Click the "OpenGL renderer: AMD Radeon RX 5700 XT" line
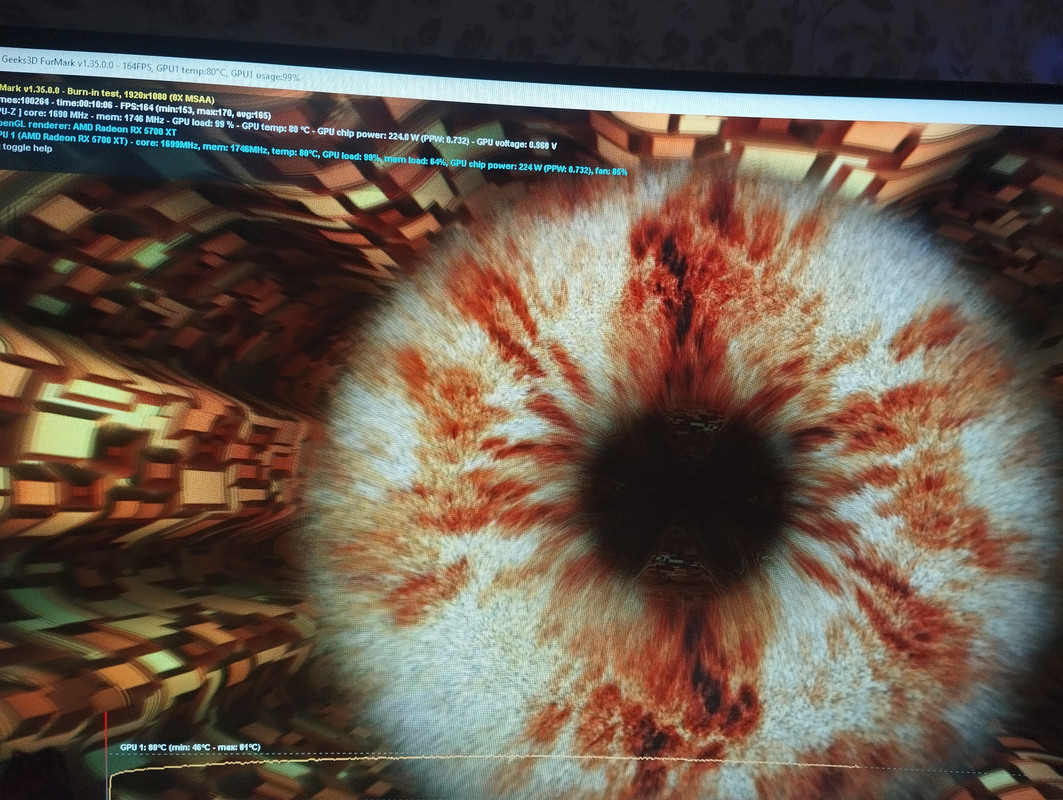1063x800 pixels. [x=88, y=128]
